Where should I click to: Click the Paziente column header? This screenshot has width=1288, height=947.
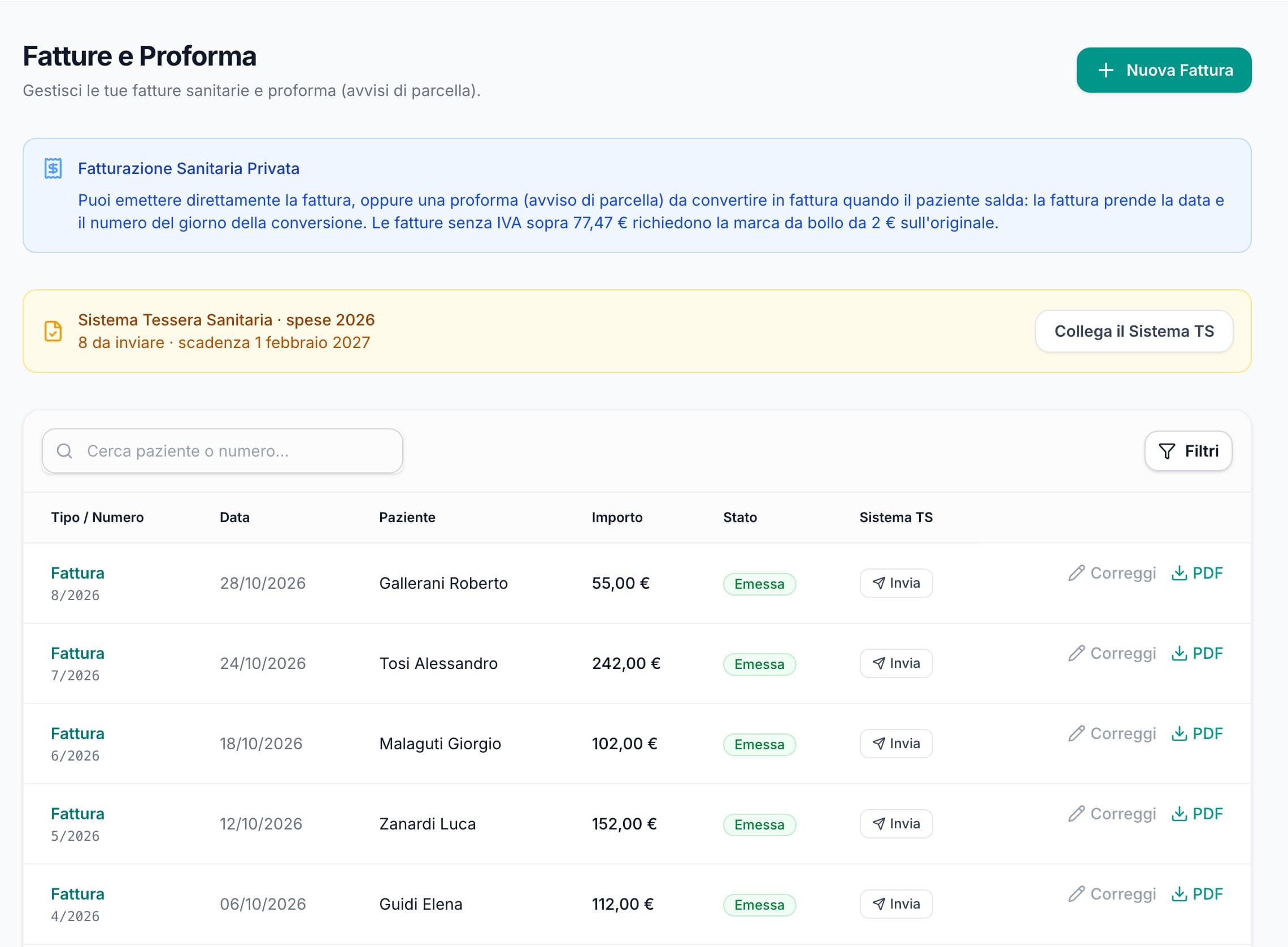(x=407, y=517)
